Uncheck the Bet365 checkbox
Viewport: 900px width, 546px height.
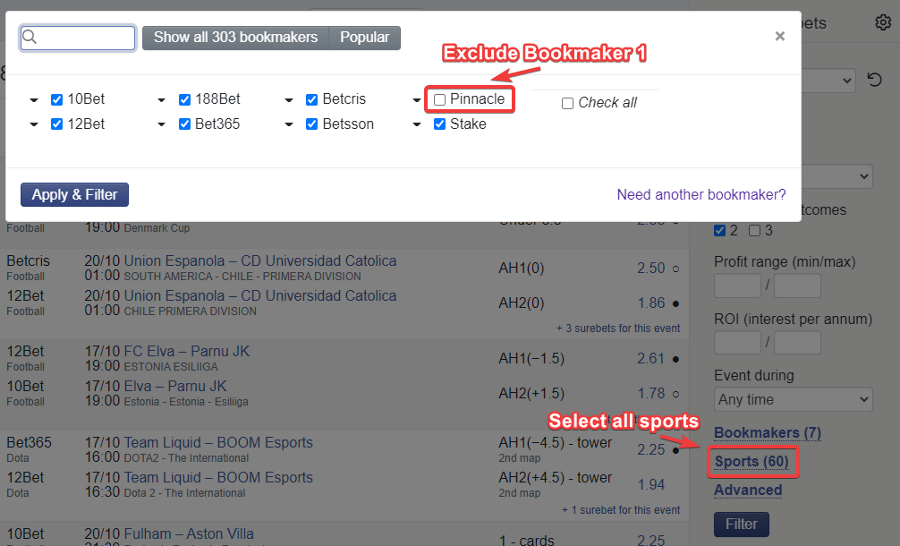click(184, 124)
